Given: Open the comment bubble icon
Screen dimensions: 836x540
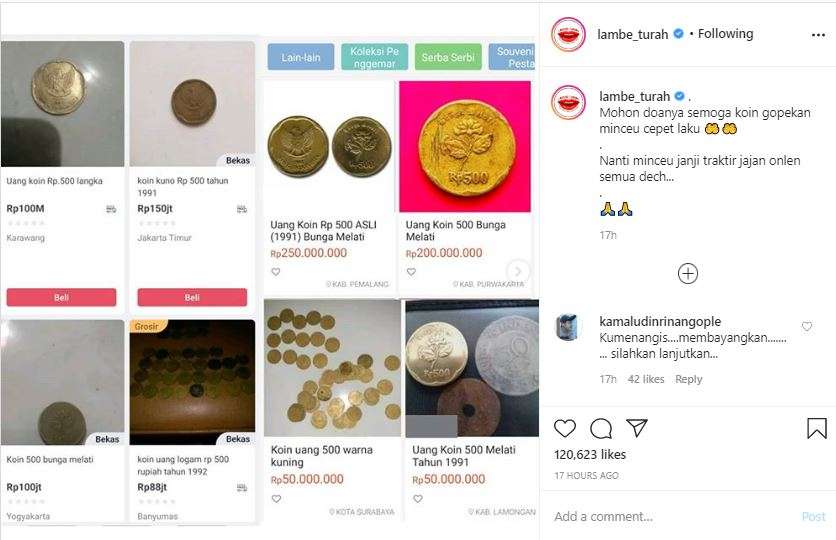Looking at the screenshot, I should pyautogui.click(x=601, y=428).
